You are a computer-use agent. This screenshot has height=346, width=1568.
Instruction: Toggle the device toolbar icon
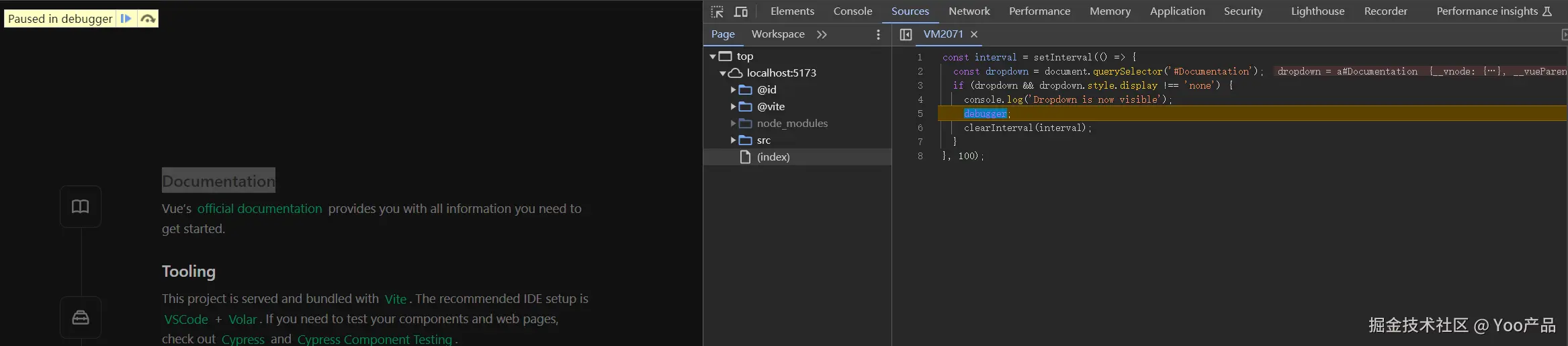(741, 11)
